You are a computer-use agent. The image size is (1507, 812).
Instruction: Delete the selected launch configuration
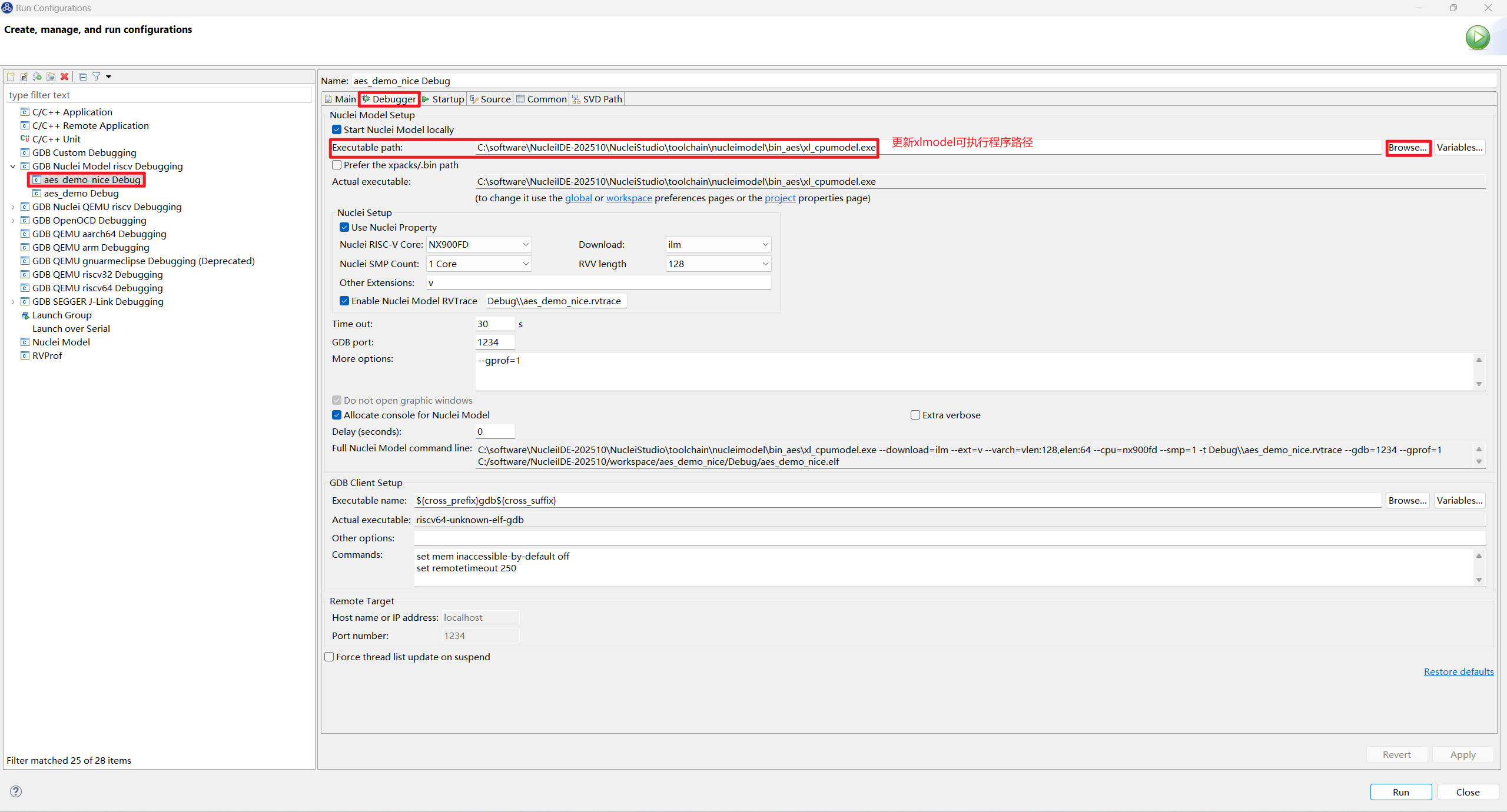coord(65,77)
